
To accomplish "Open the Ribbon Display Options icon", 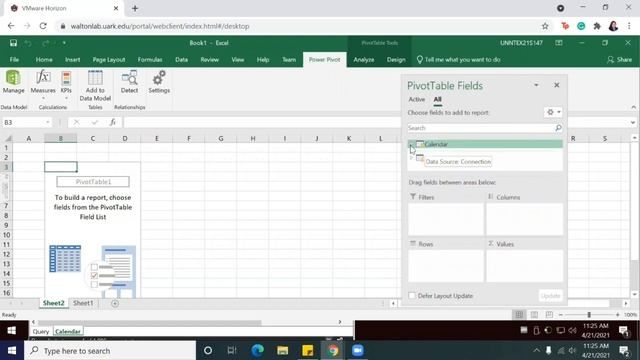I will click(559, 43).
